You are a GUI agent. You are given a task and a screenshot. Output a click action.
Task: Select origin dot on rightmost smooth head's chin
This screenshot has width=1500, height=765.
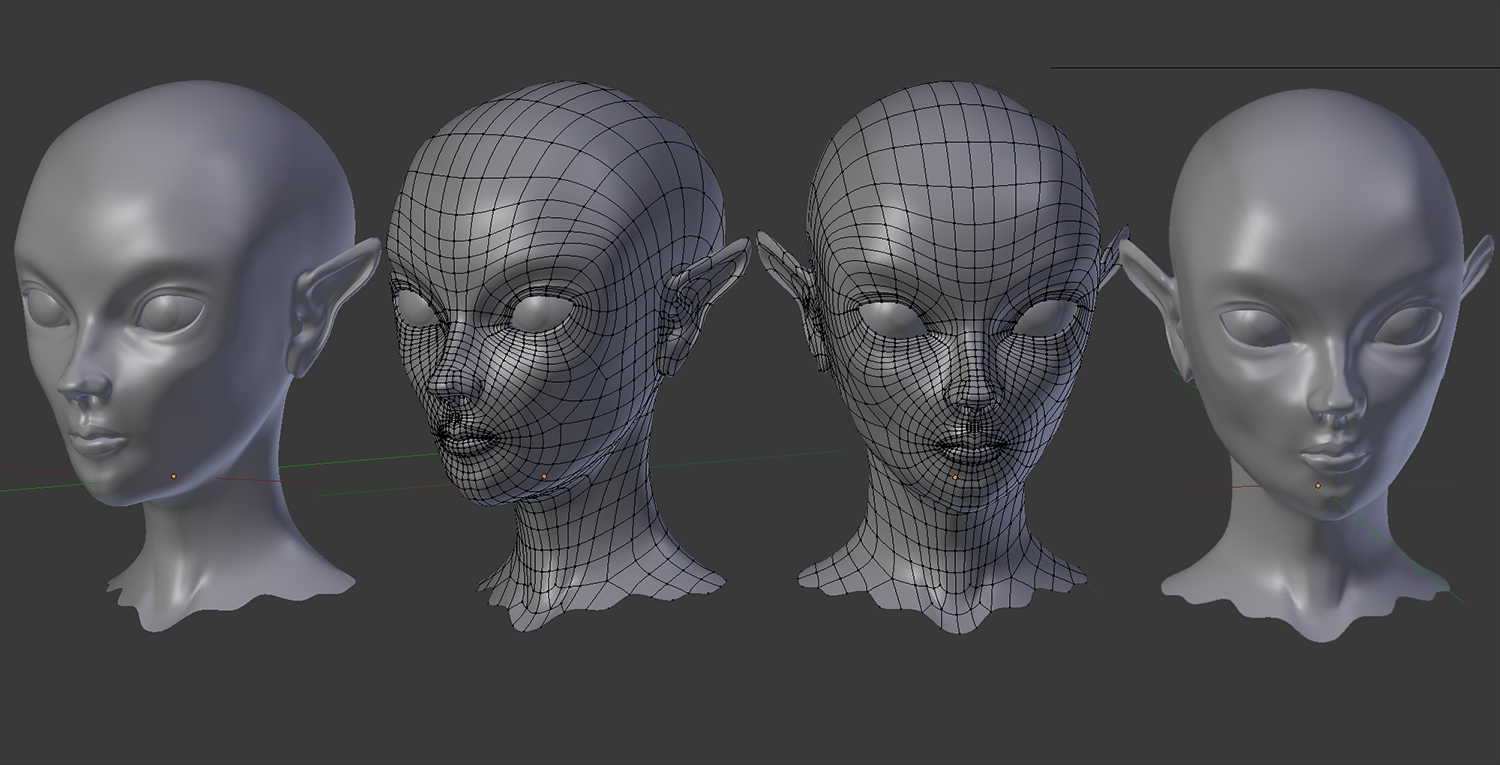1318,485
